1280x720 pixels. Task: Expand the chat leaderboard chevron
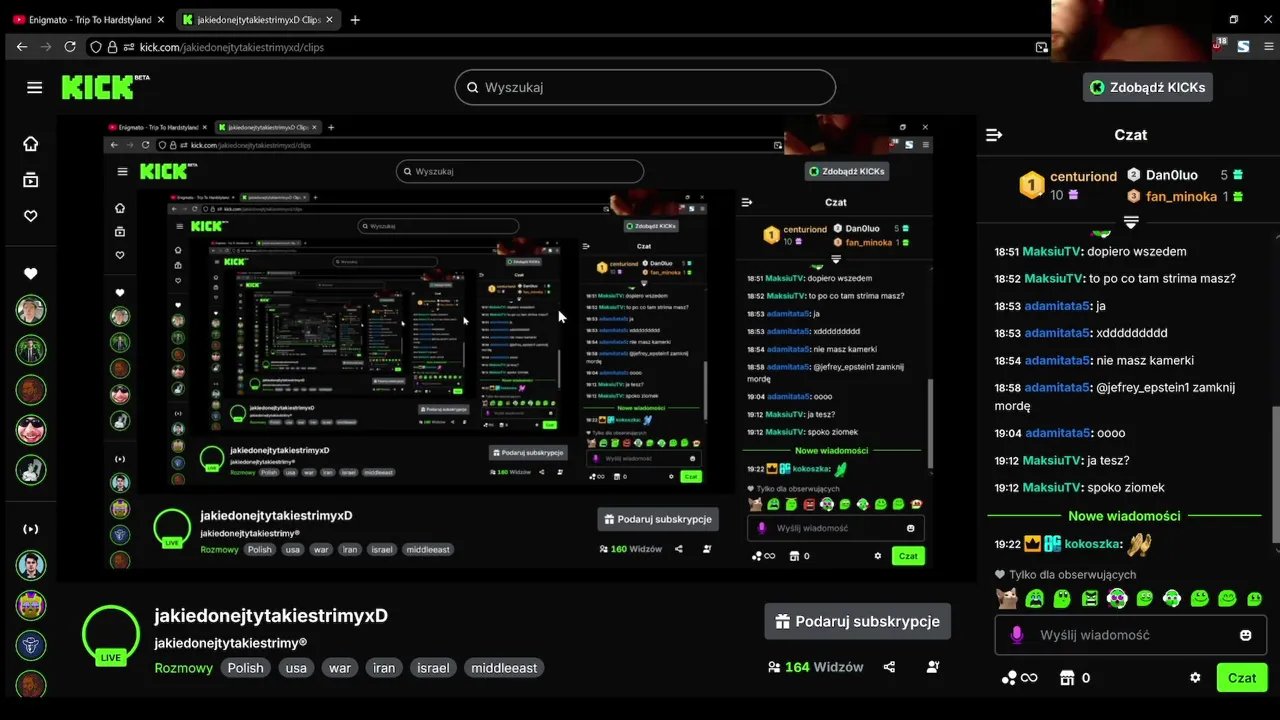tap(1131, 221)
